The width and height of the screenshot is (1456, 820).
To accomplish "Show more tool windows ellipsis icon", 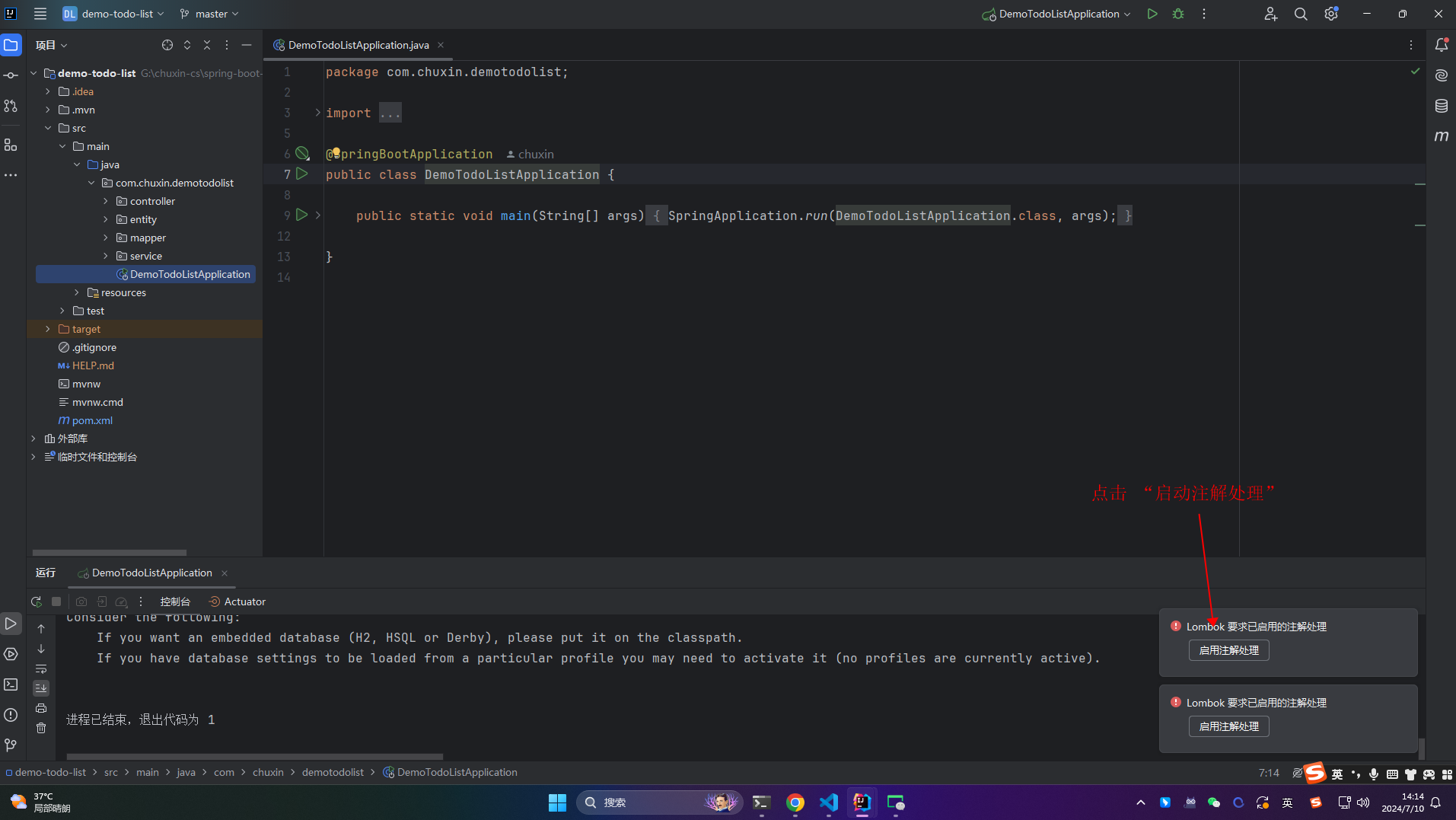I will [11, 174].
